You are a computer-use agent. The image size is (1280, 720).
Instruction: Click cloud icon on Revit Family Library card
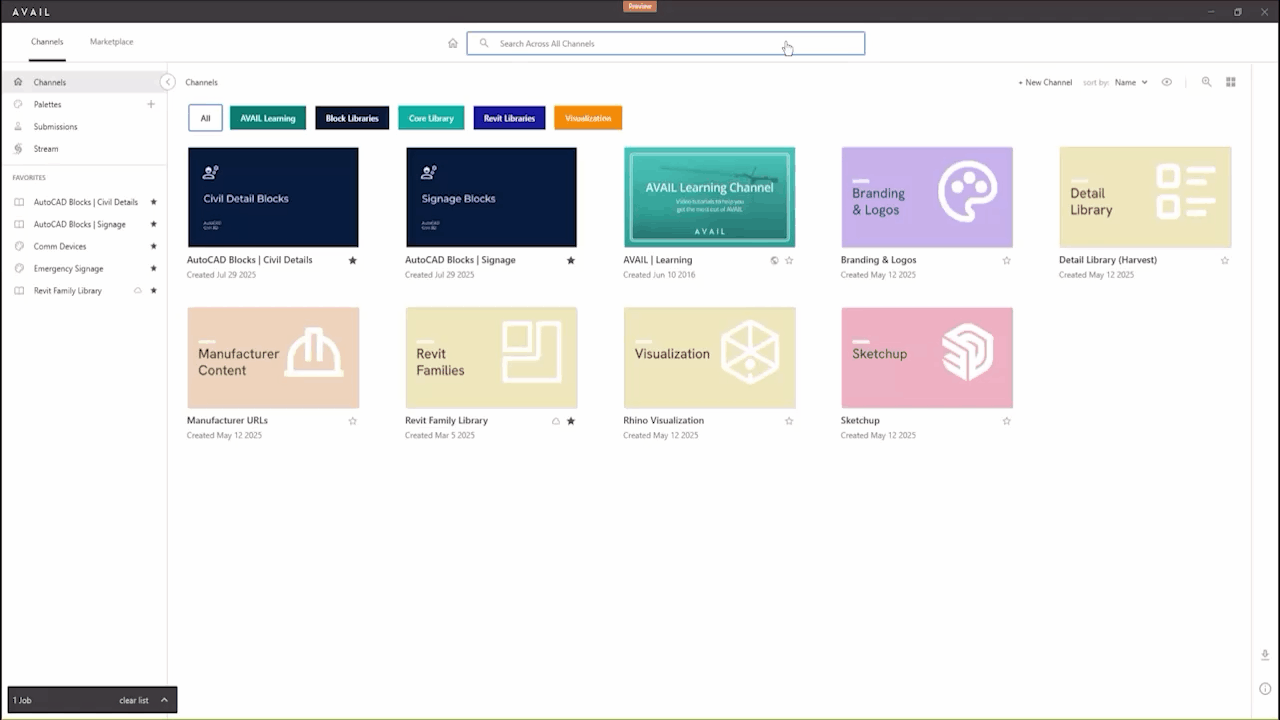pyautogui.click(x=556, y=421)
